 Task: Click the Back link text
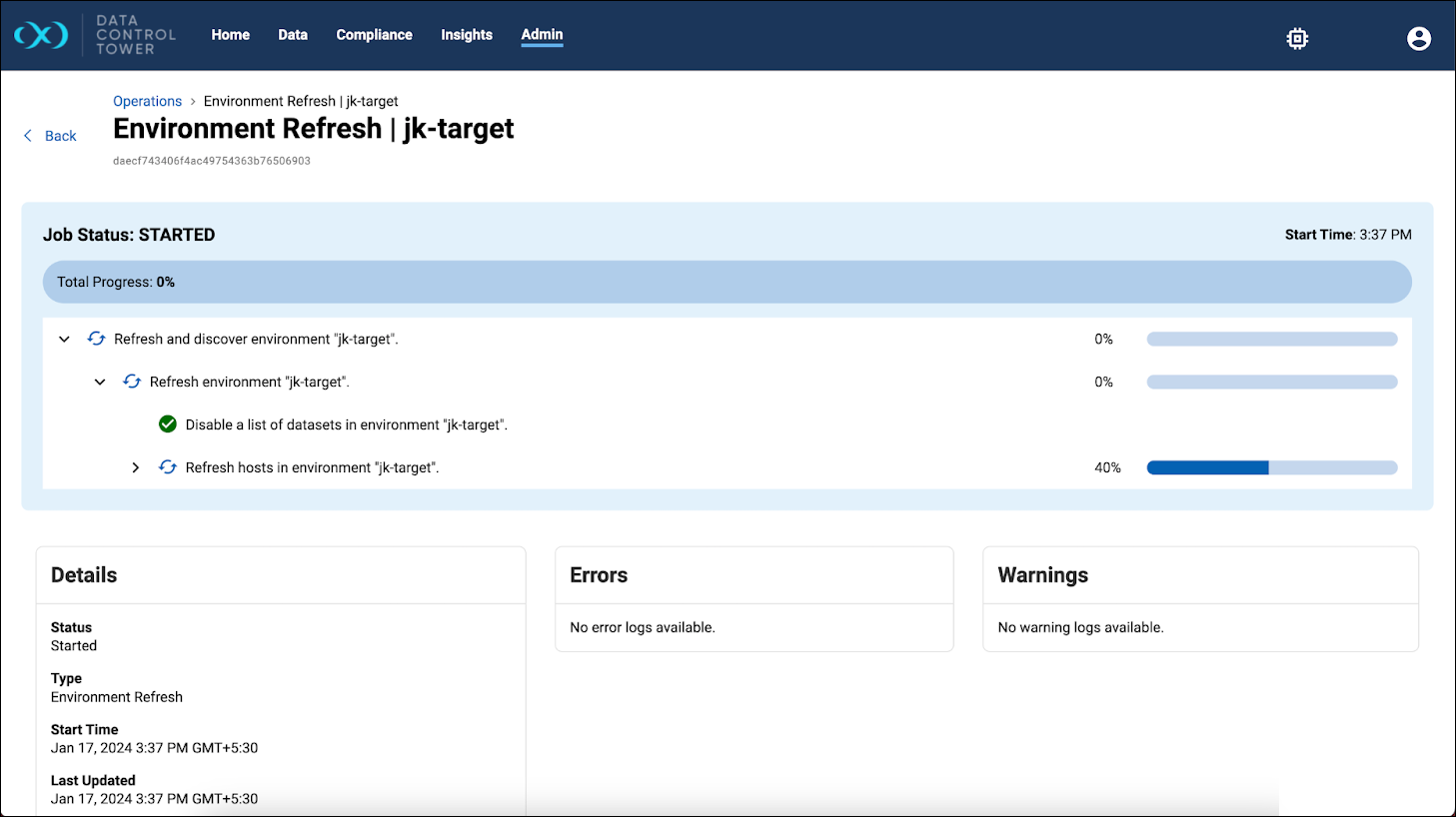60,136
